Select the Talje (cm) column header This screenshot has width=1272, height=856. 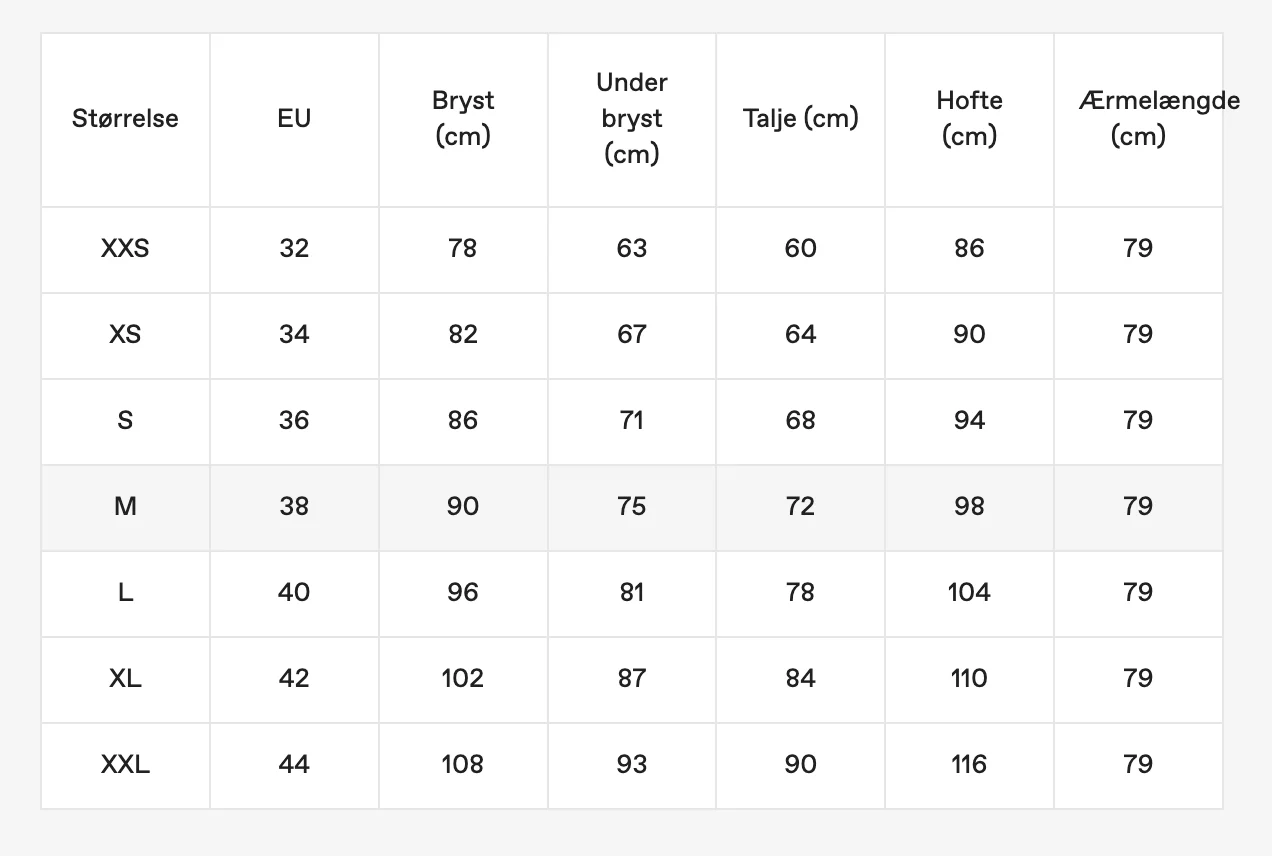(801, 119)
